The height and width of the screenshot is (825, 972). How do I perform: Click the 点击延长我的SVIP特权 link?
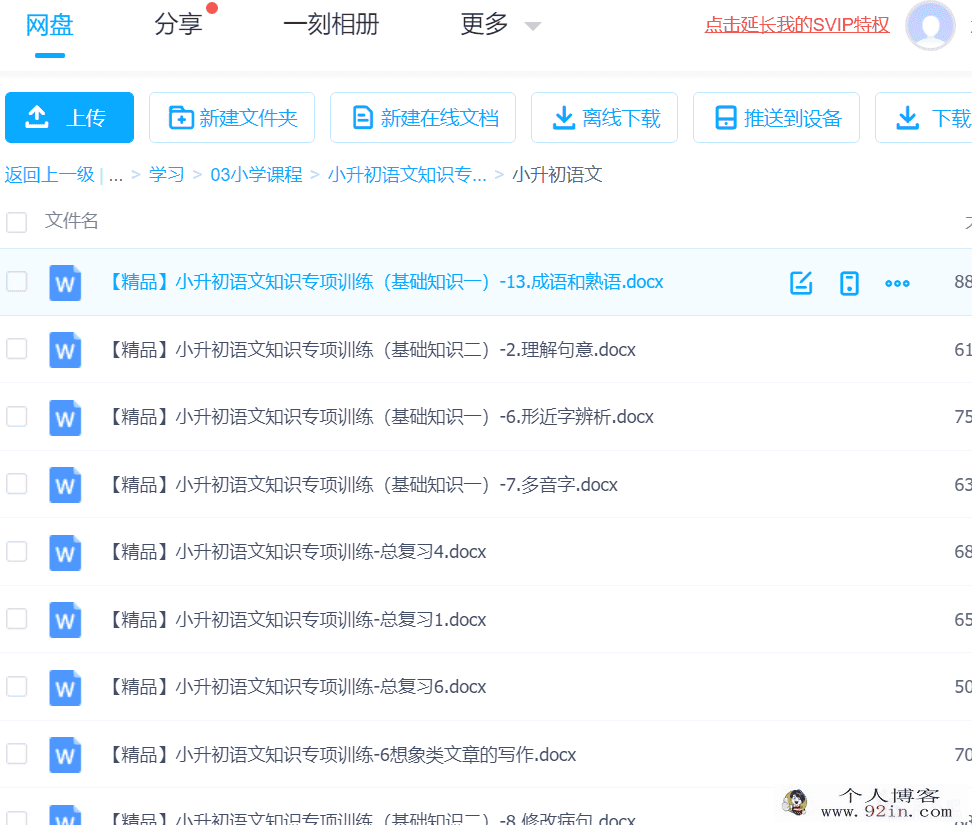point(797,25)
